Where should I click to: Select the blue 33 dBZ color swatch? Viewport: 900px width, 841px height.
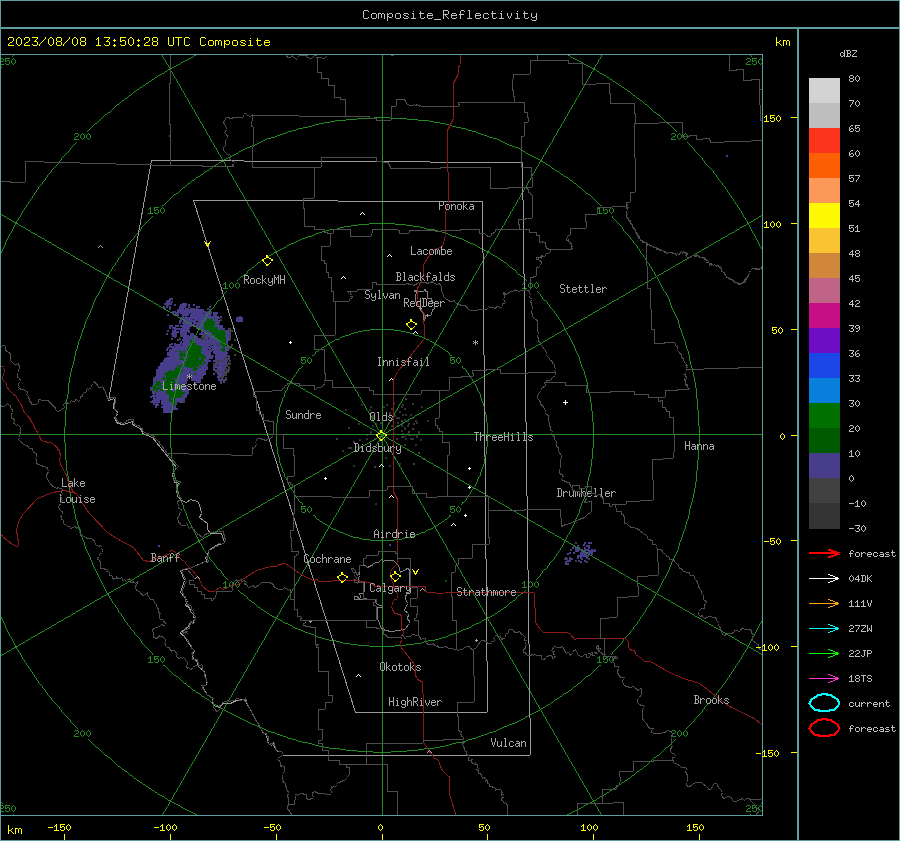click(x=824, y=366)
